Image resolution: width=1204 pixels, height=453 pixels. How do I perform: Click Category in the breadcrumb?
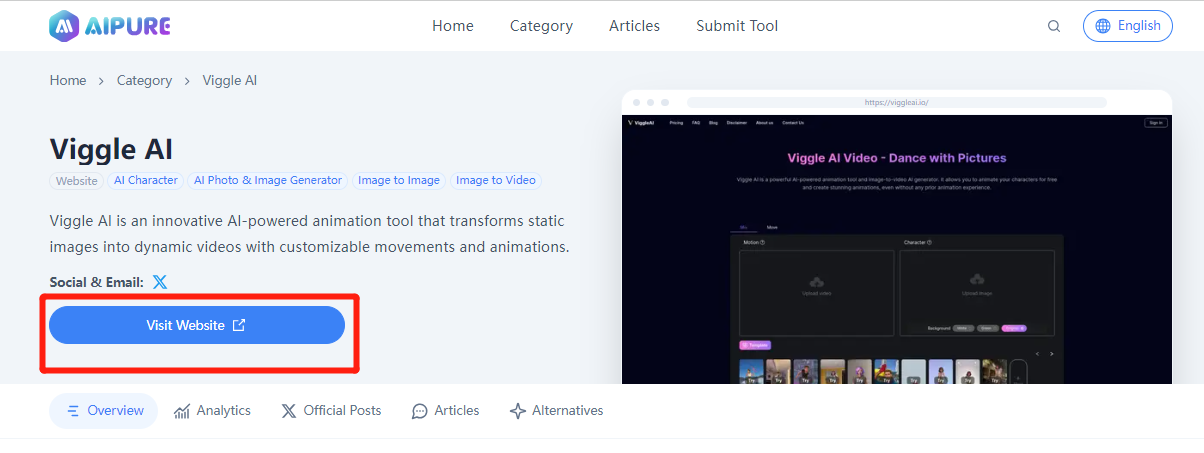coord(144,80)
